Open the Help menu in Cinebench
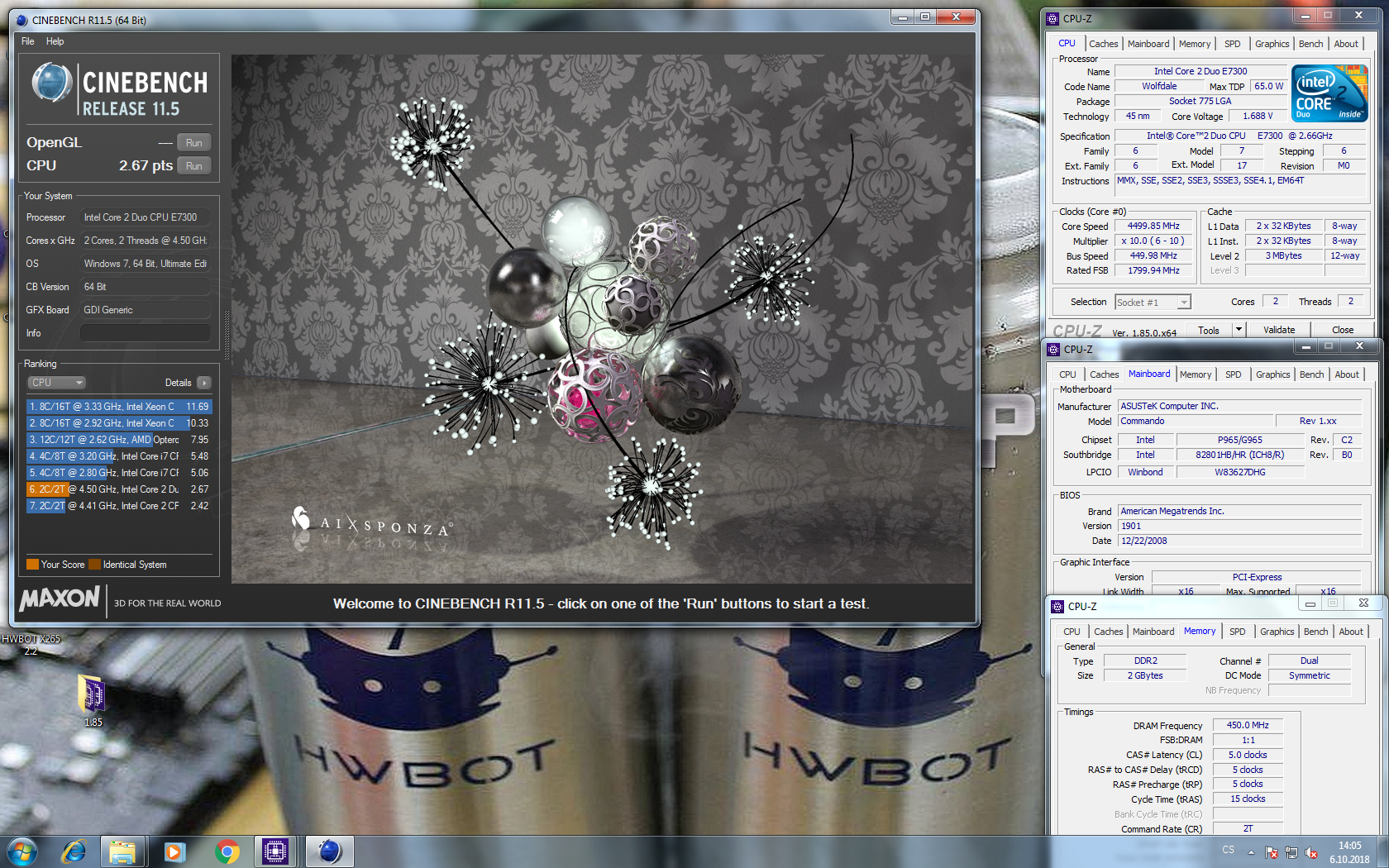The image size is (1389, 868). [55, 41]
